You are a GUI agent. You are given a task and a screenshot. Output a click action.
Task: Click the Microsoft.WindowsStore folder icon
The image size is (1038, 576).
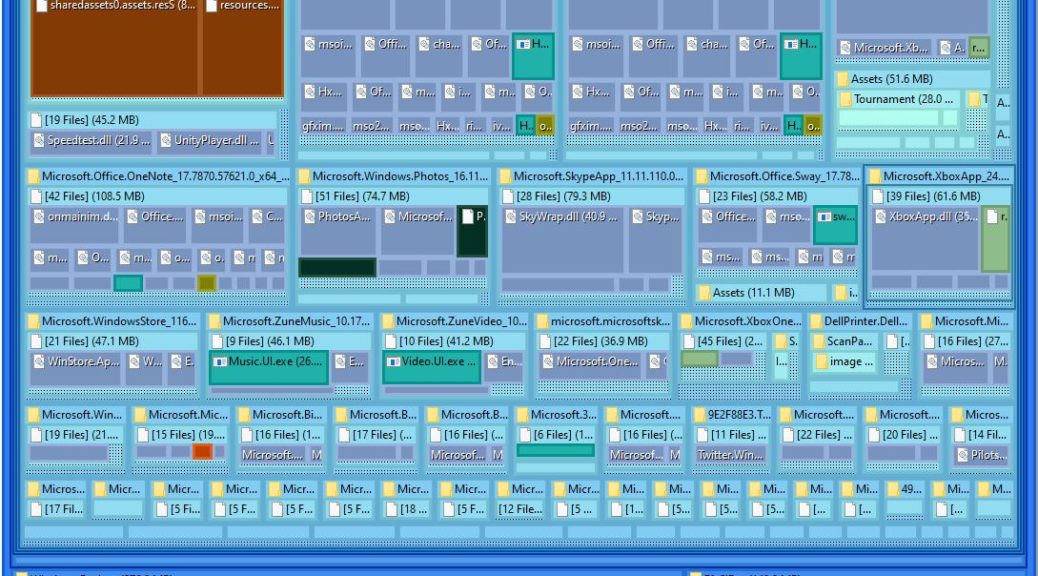click(34, 321)
